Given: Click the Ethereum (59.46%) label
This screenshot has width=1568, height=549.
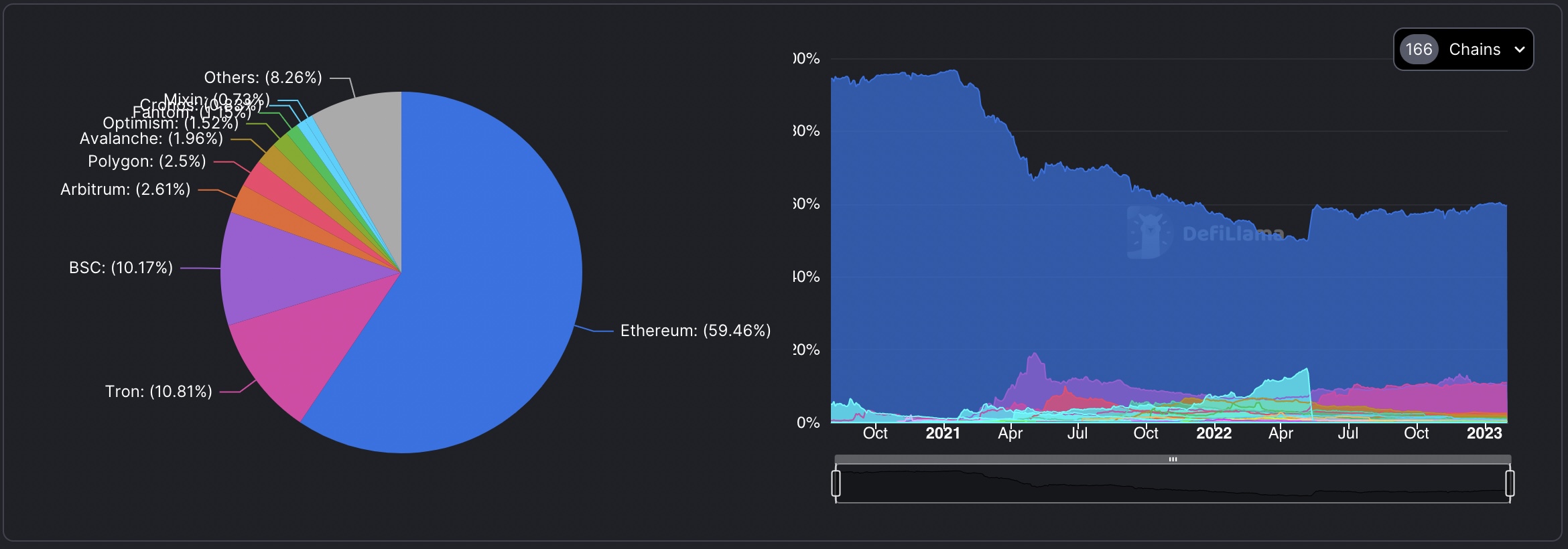Looking at the screenshot, I should click(x=695, y=331).
